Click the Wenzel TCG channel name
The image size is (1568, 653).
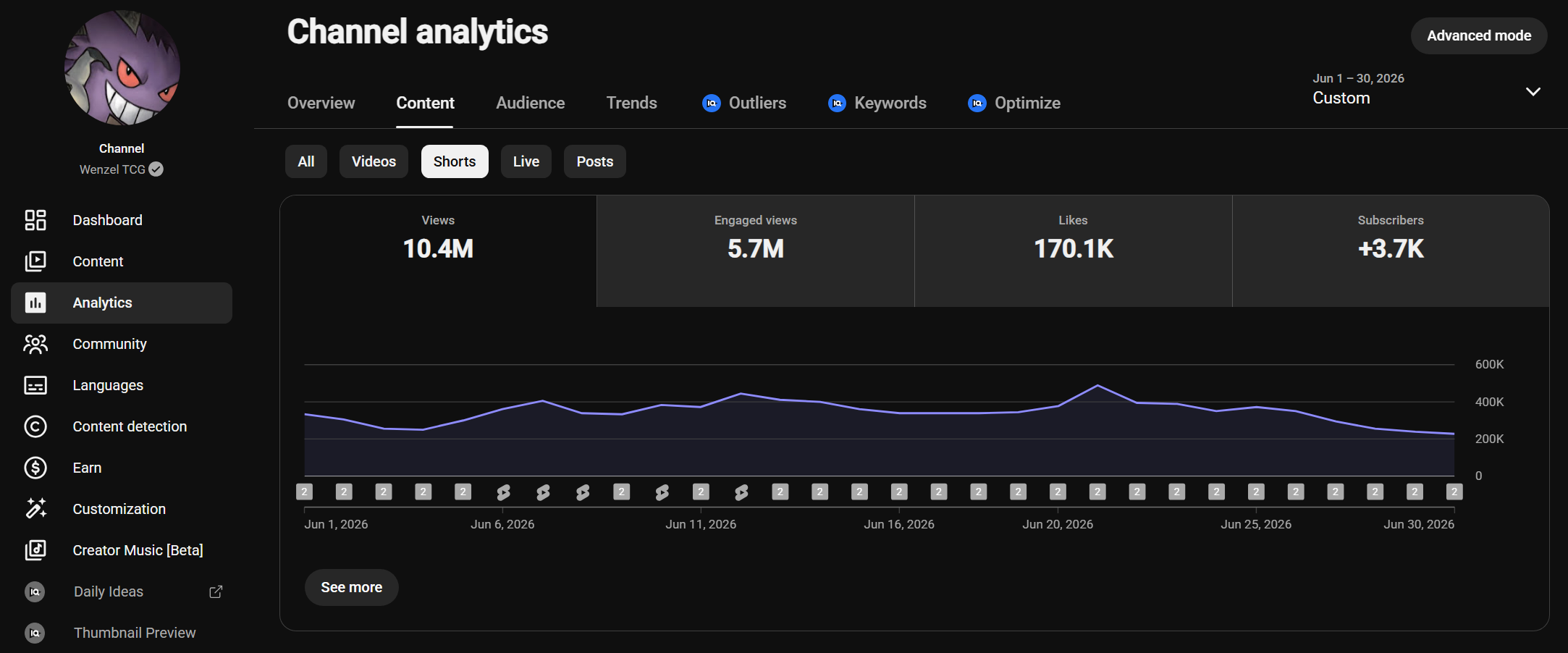click(x=112, y=169)
